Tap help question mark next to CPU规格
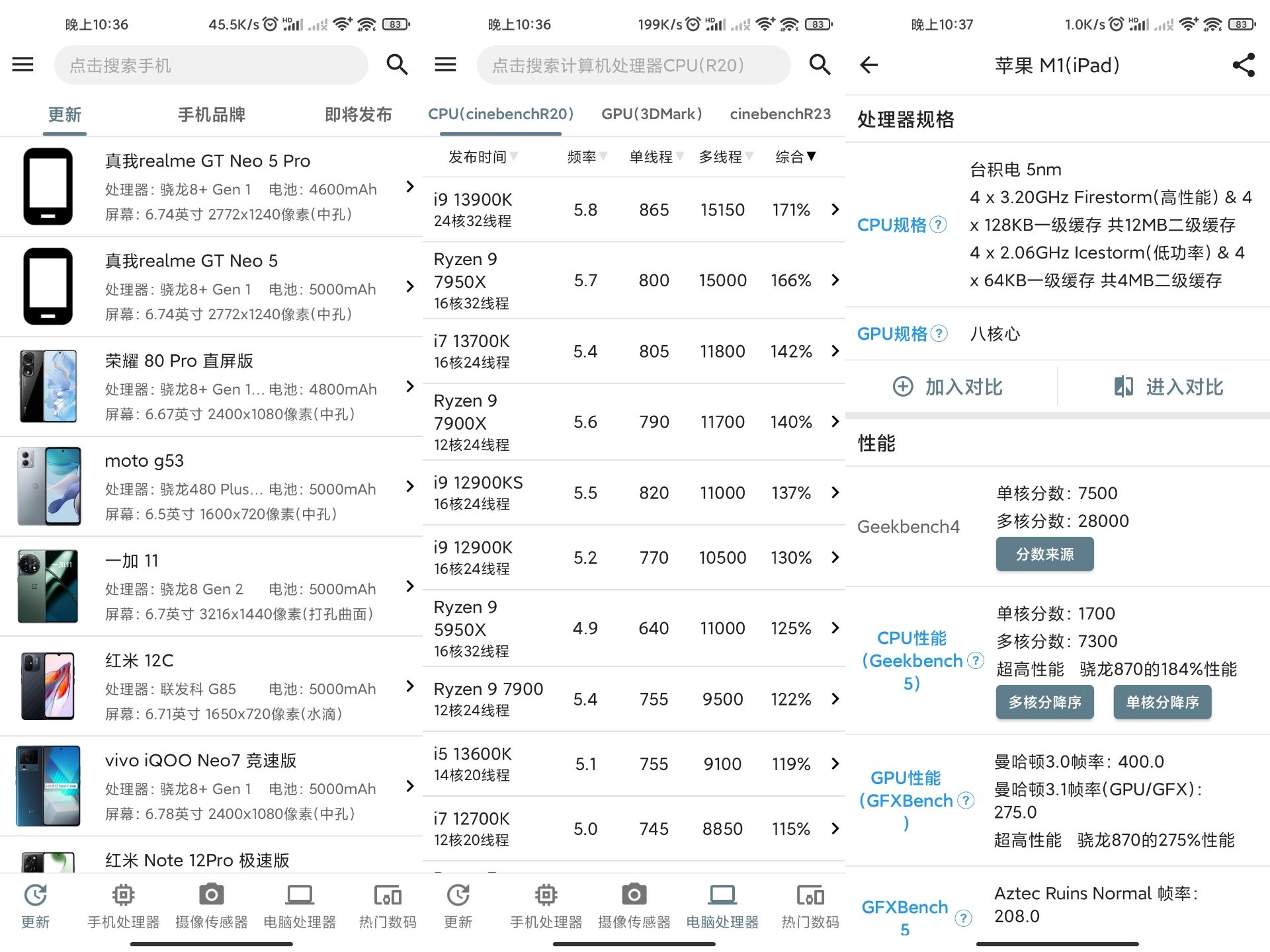Viewport: 1270px width, 952px height. pyautogui.click(x=938, y=225)
